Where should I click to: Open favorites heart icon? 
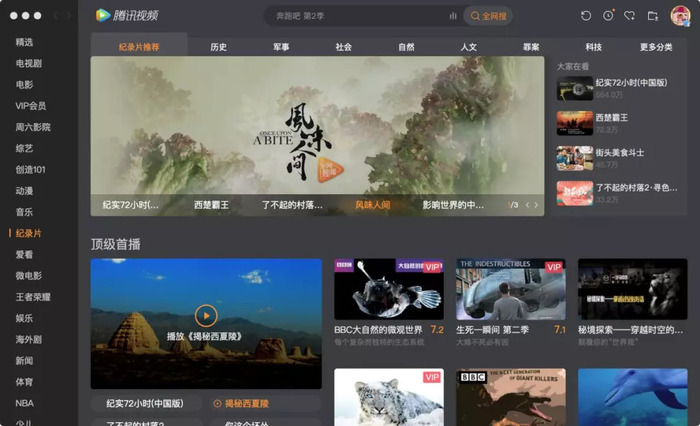click(x=629, y=16)
